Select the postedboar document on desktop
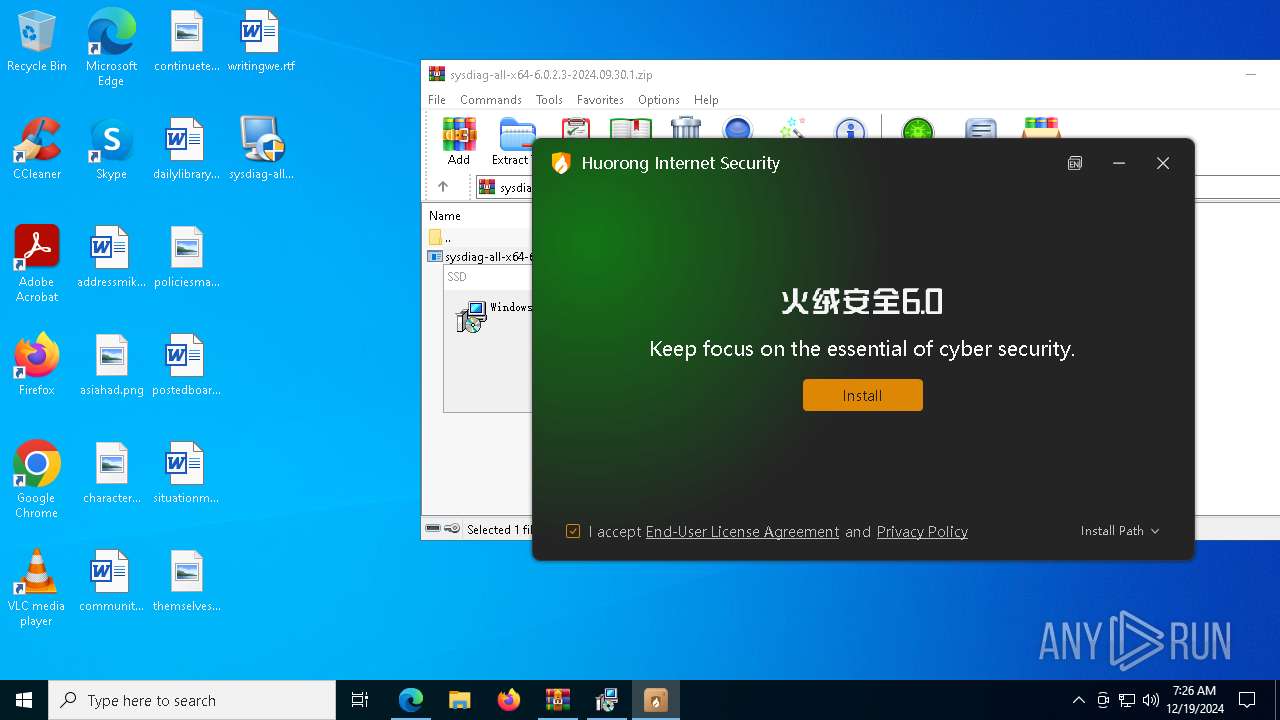Viewport: 1280px width, 720px height. coord(186,364)
